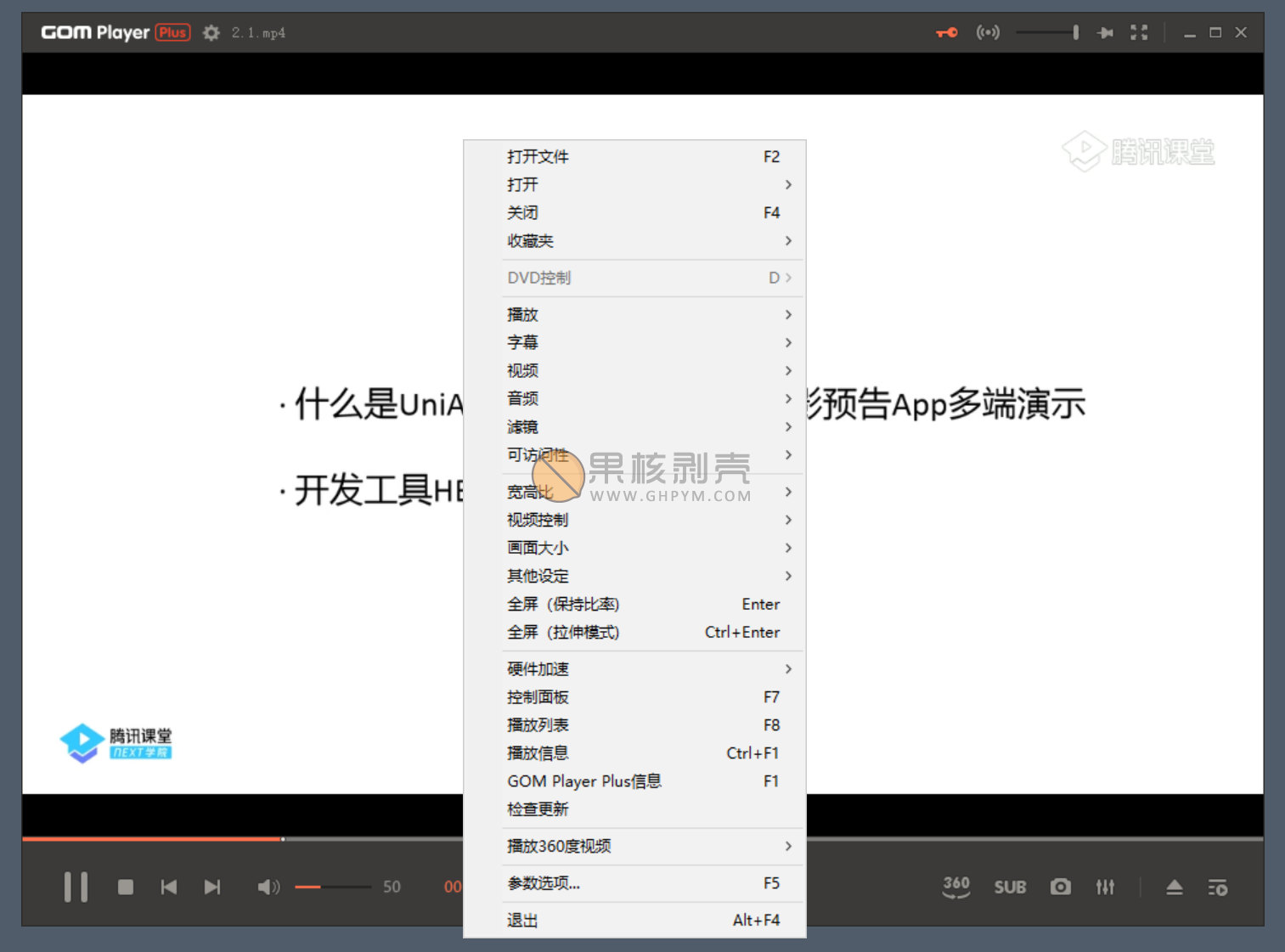The width and height of the screenshot is (1285, 952).
Task: Show the playlist panel icon
Action: (1218, 887)
